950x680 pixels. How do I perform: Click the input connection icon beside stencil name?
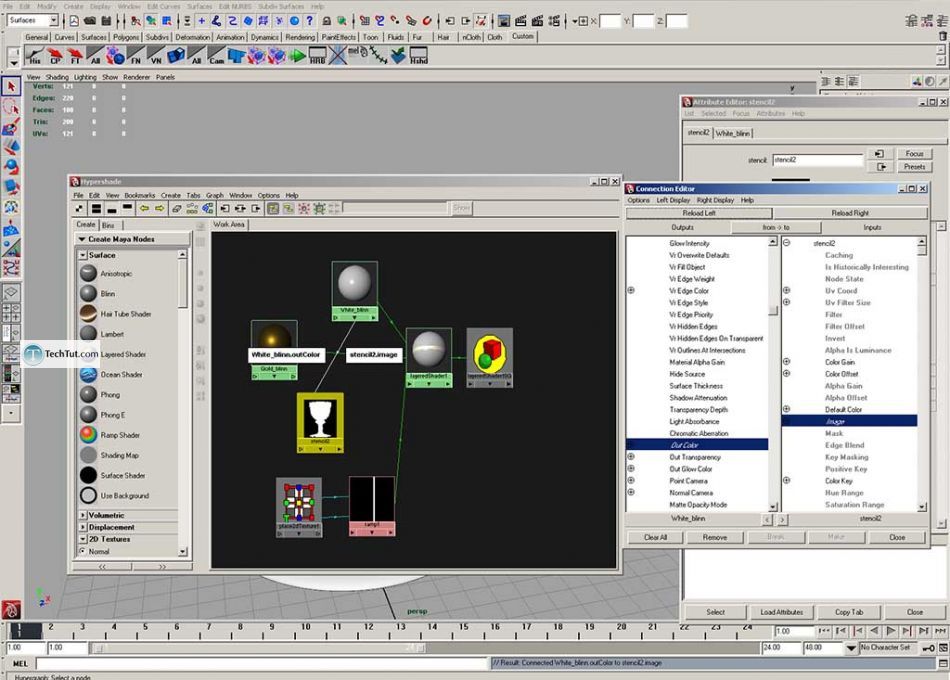[x=880, y=154]
